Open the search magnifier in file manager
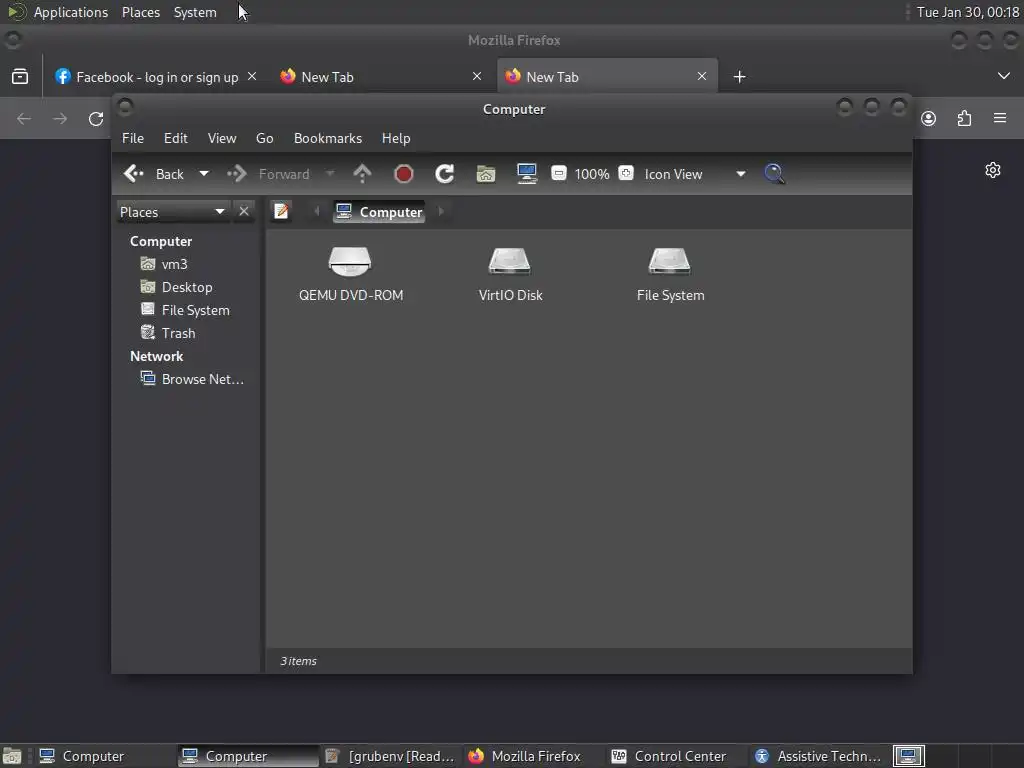This screenshot has width=1024, height=768. click(x=775, y=174)
